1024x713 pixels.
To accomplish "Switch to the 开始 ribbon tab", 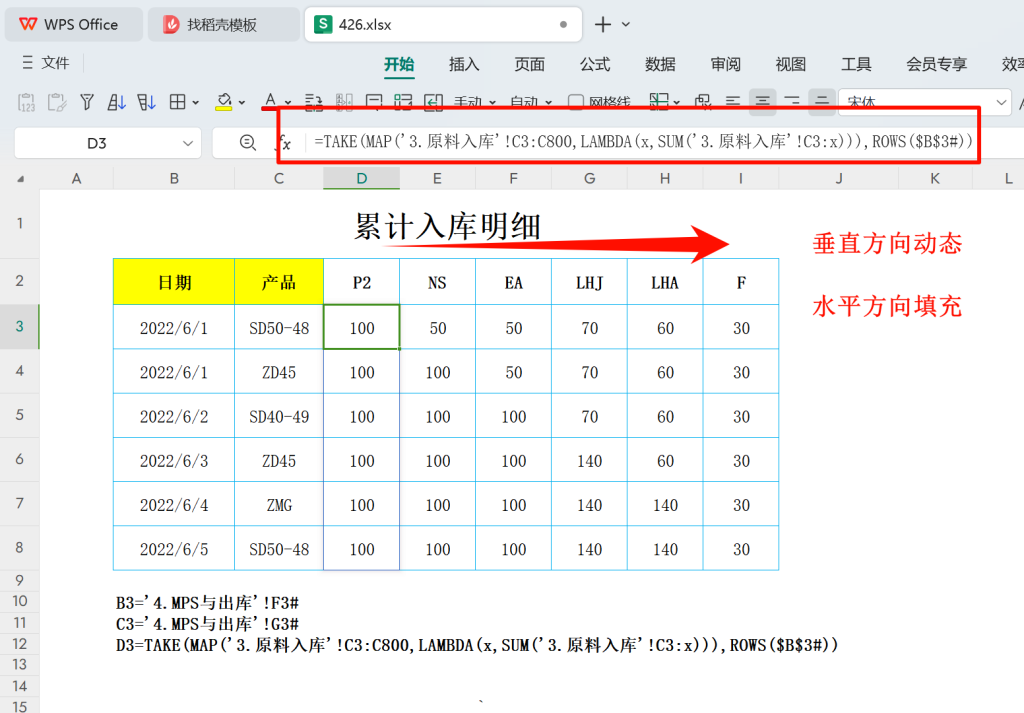I will coord(399,64).
